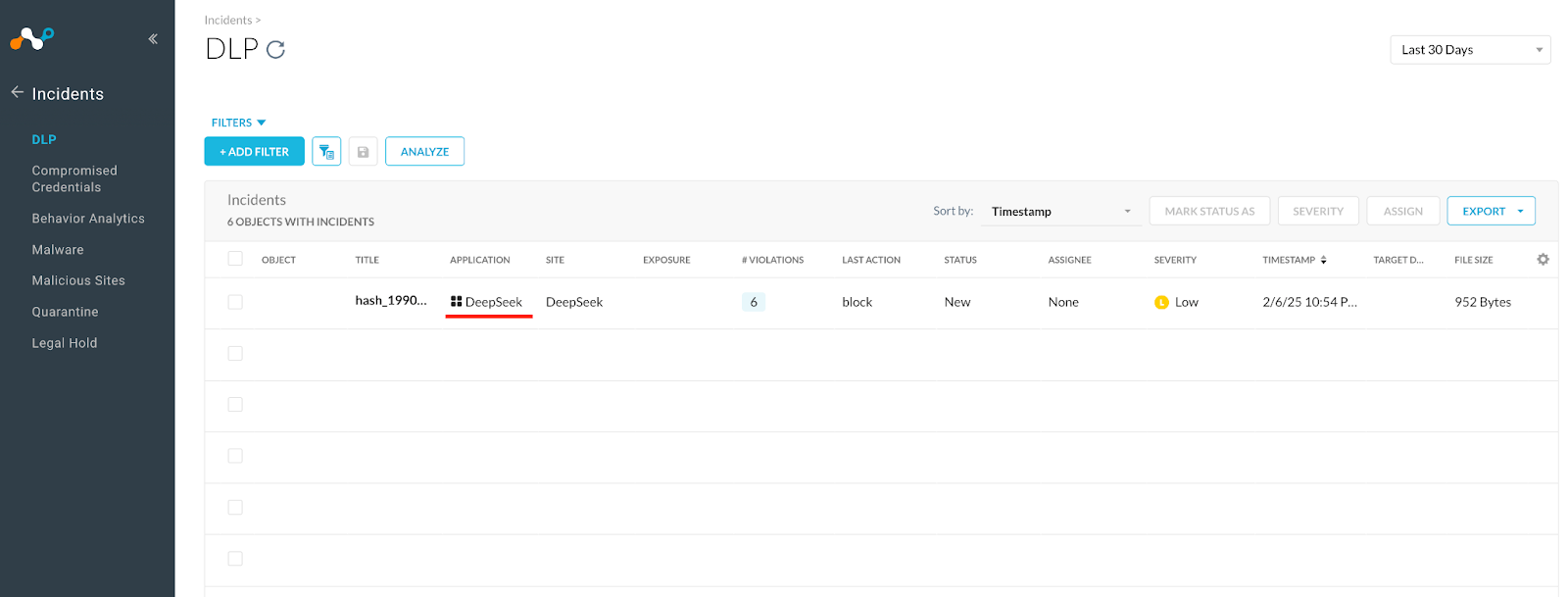This screenshot has height=597, width=1568.
Task: Click the block last action cell
Action: point(857,302)
